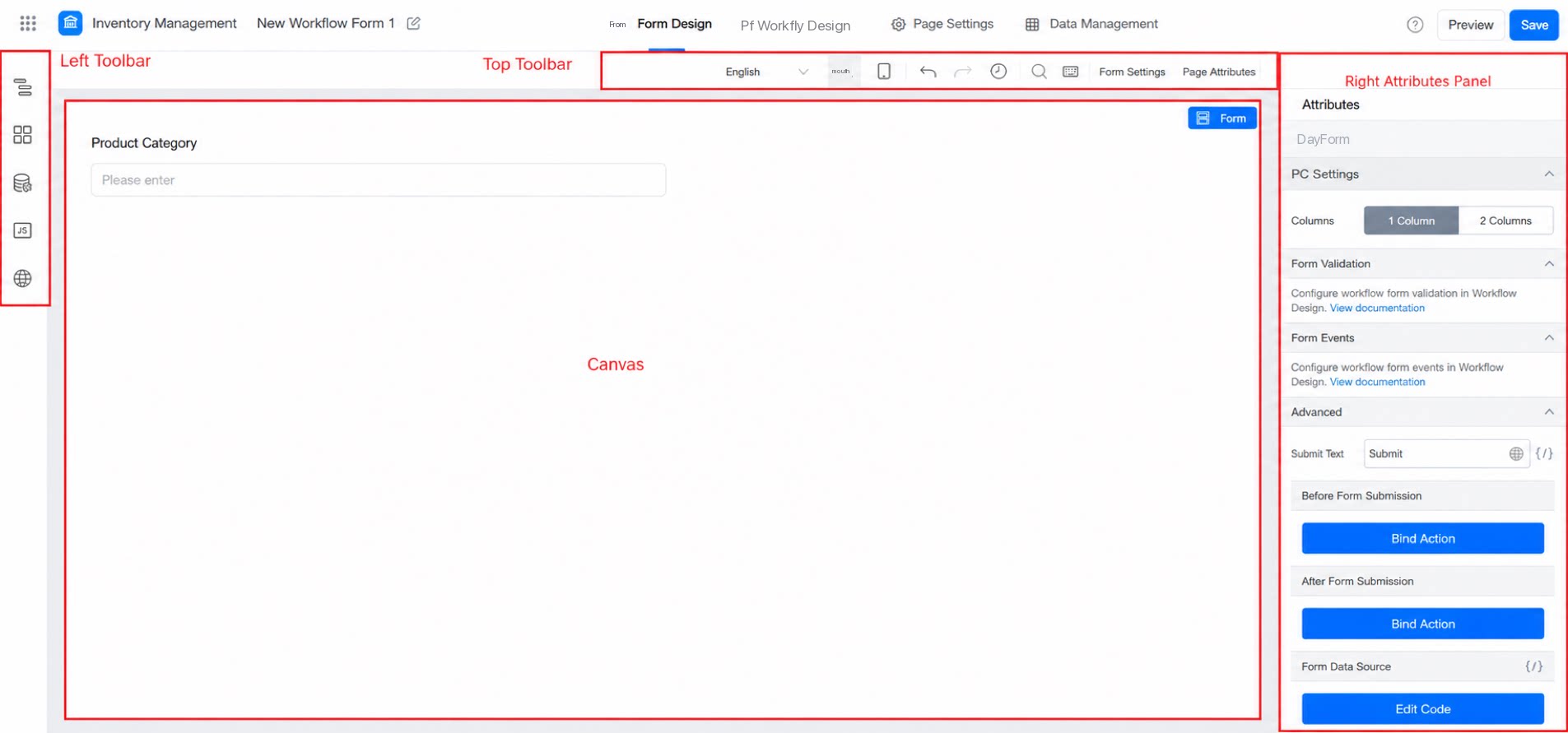The height and width of the screenshot is (733, 1568).
Task: Open the English language dropdown
Action: coord(766,72)
